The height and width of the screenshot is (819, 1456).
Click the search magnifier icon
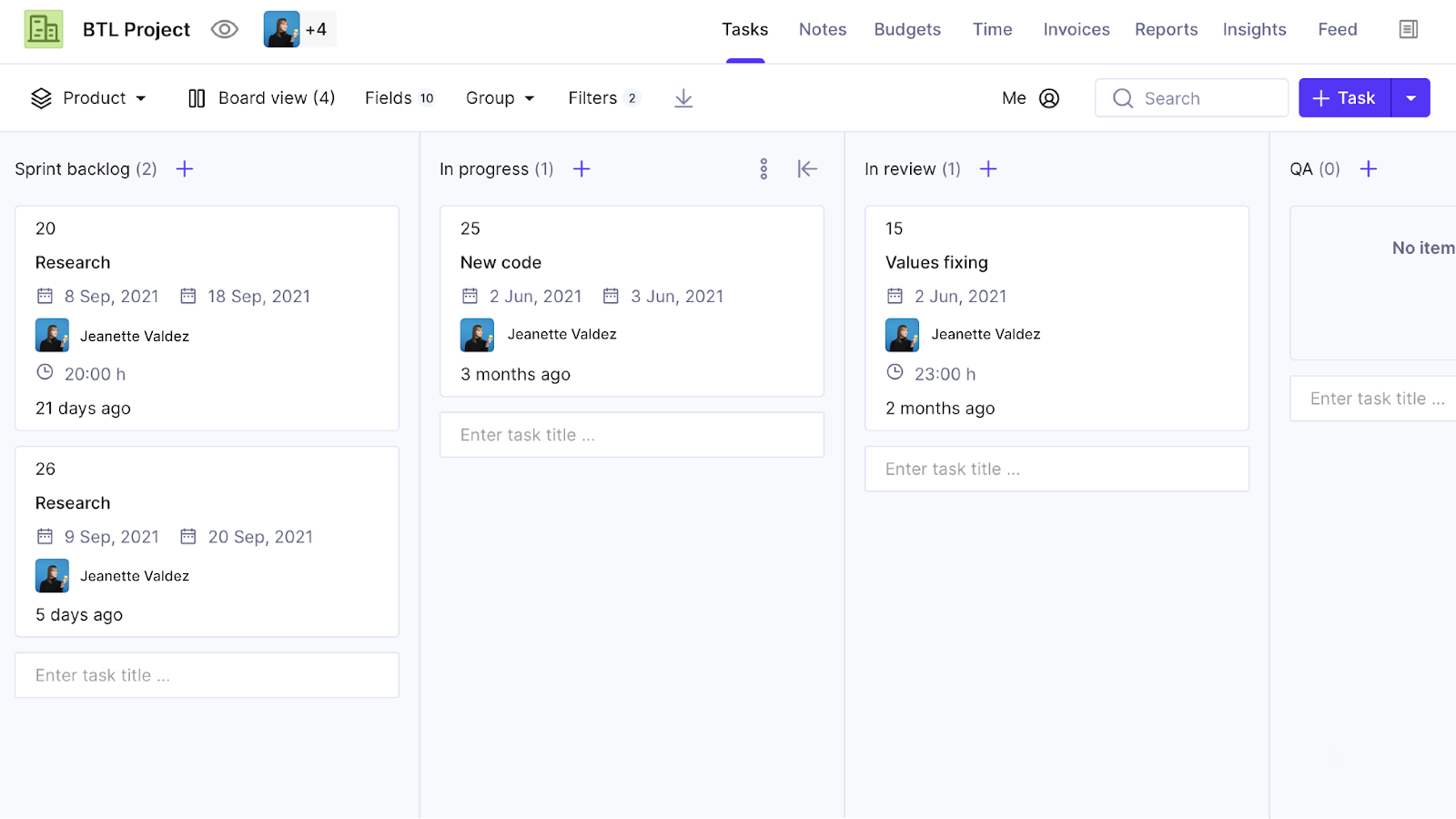pyautogui.click(x=1123, y=97)
